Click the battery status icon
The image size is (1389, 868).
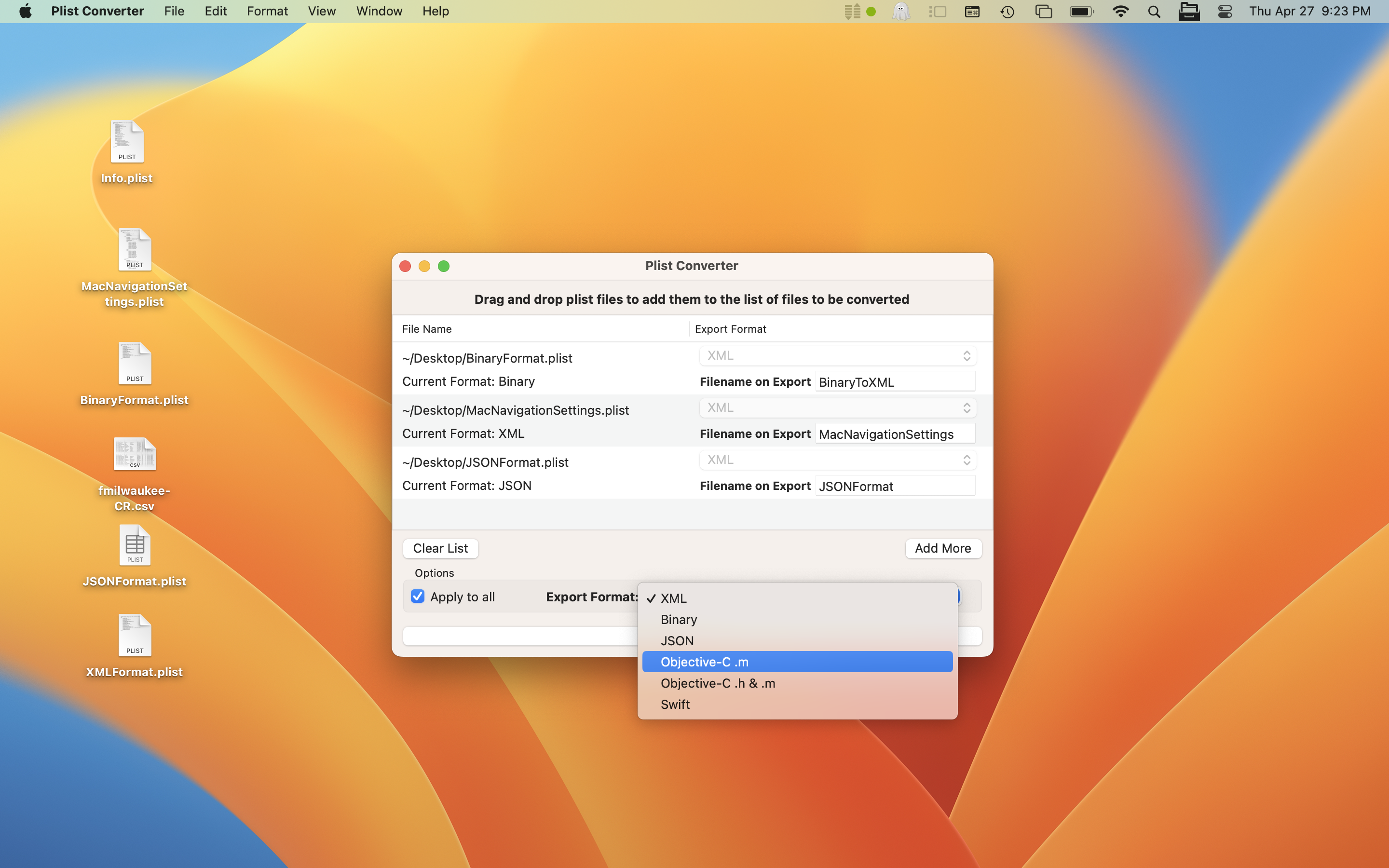(1082, 11)
